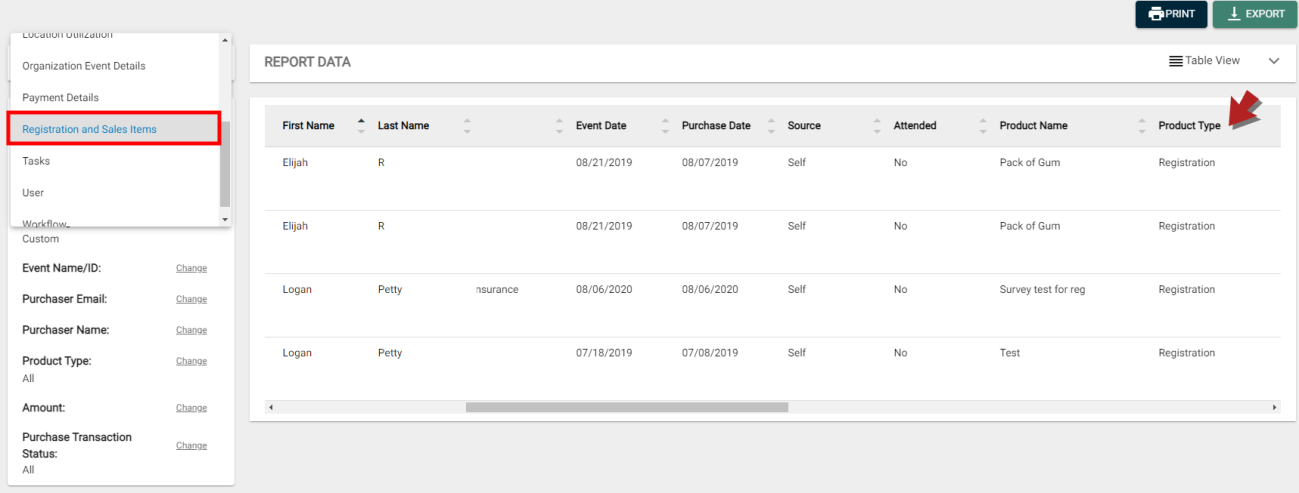
Task: Sort by Last Name column arrows
Action: tap(467, 126)
